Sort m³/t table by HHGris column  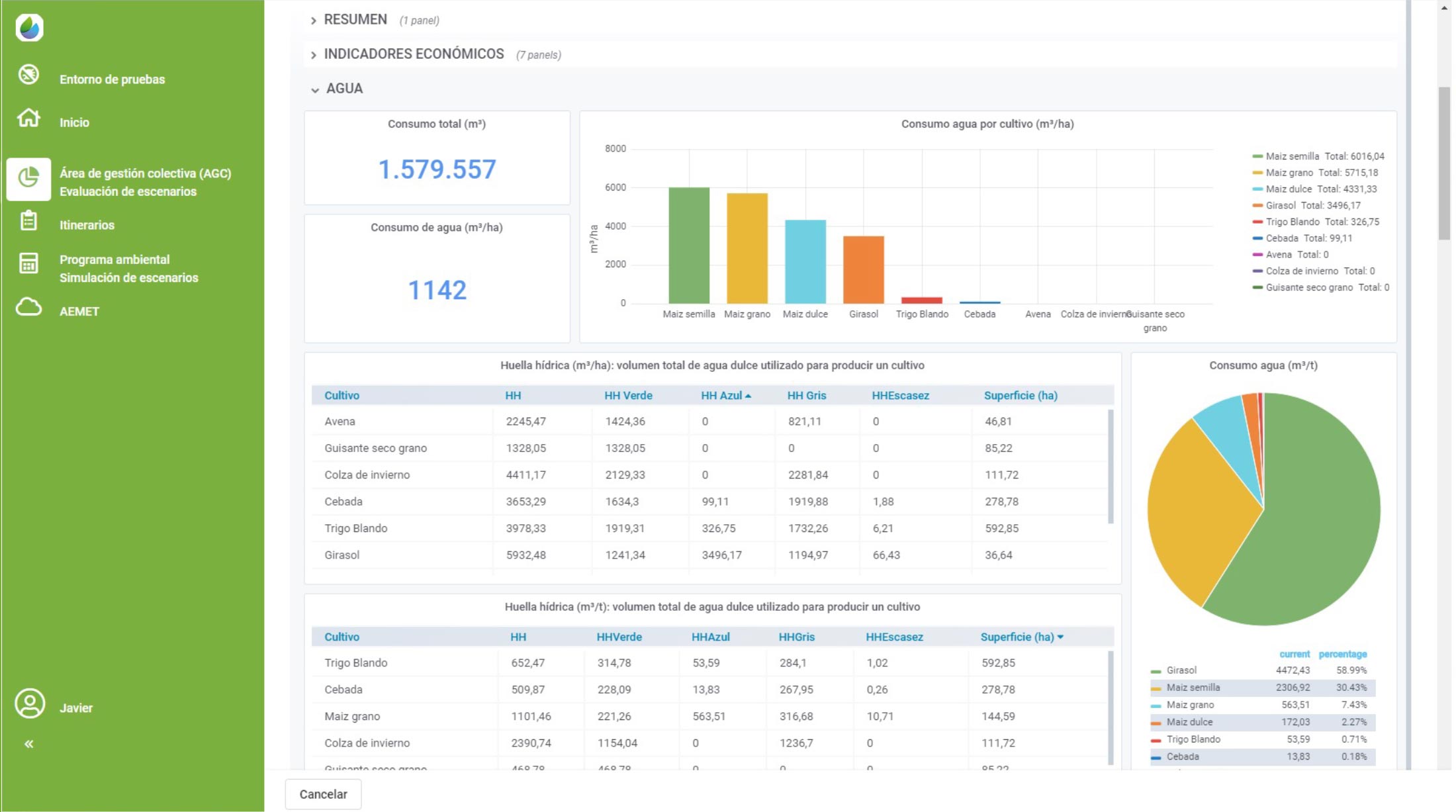point(796,637)
